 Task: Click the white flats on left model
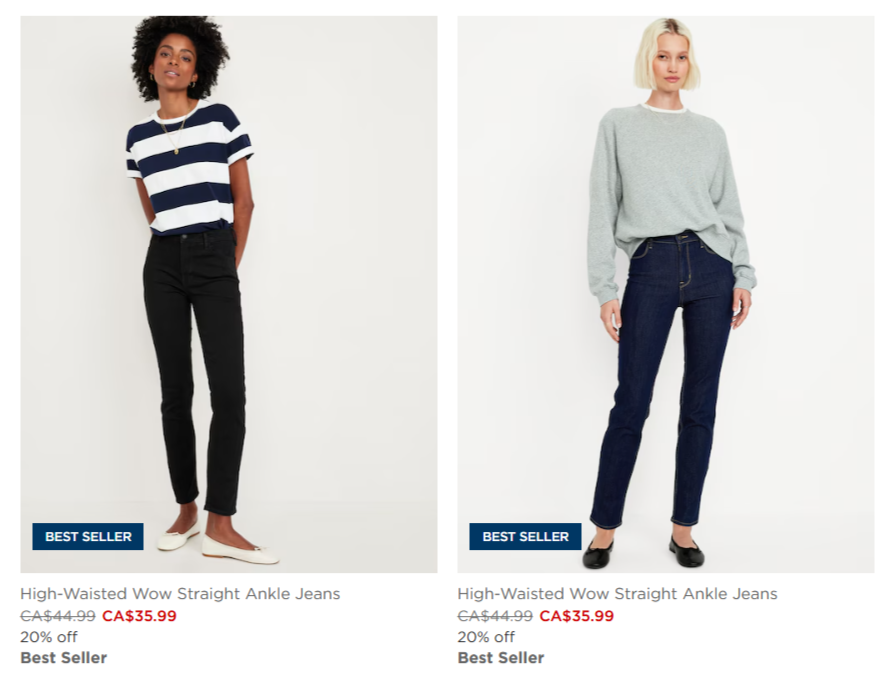(217, 545)
